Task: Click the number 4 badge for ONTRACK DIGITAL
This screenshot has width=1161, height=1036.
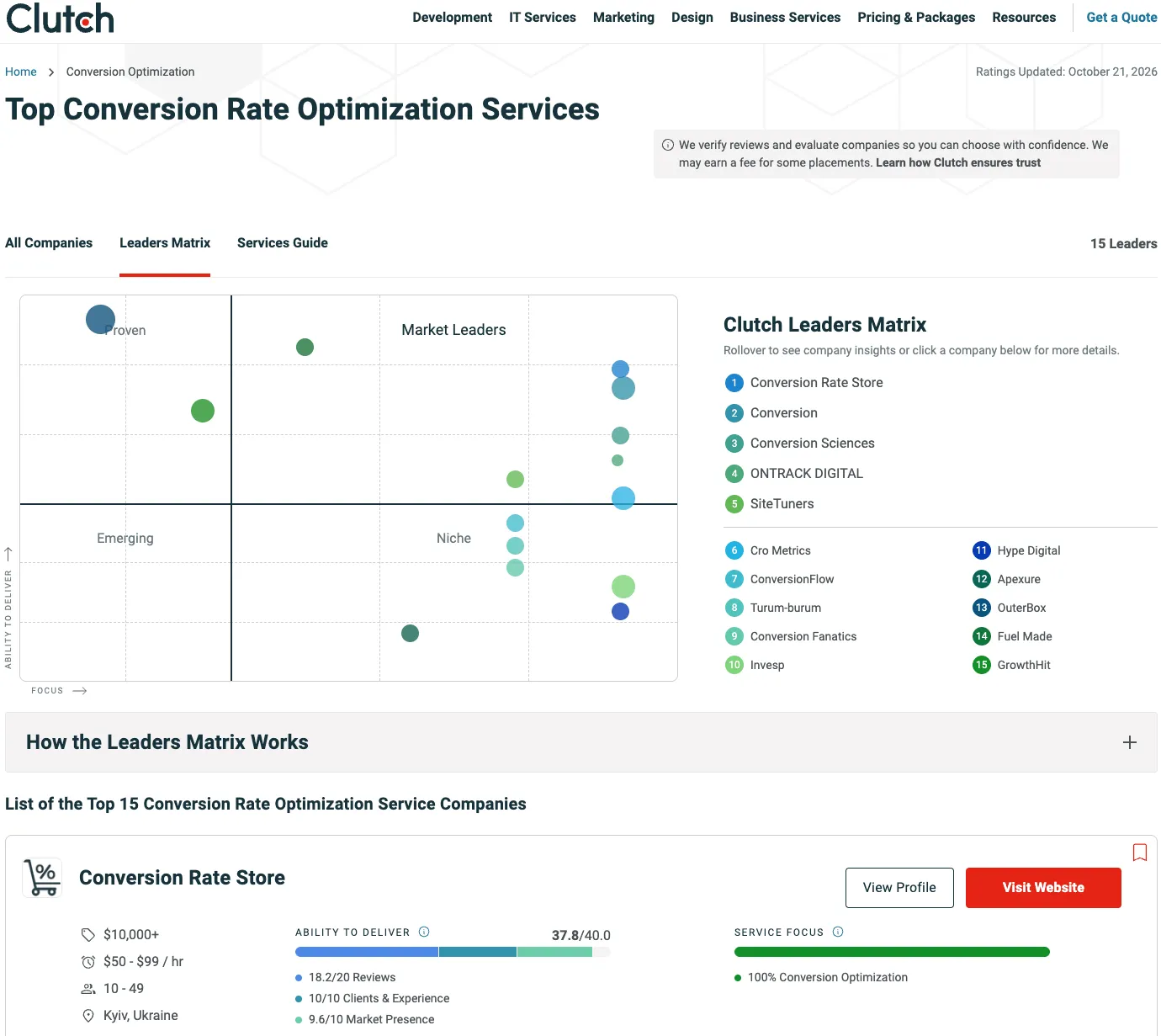Action: click(734, 474)
